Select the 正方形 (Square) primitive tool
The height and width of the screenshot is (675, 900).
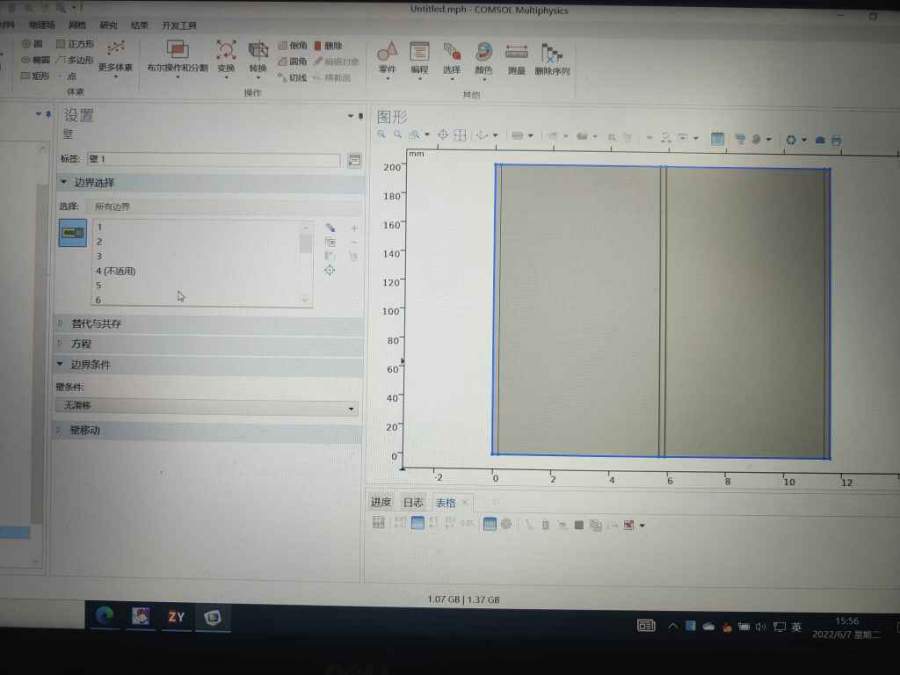(75, 44)
